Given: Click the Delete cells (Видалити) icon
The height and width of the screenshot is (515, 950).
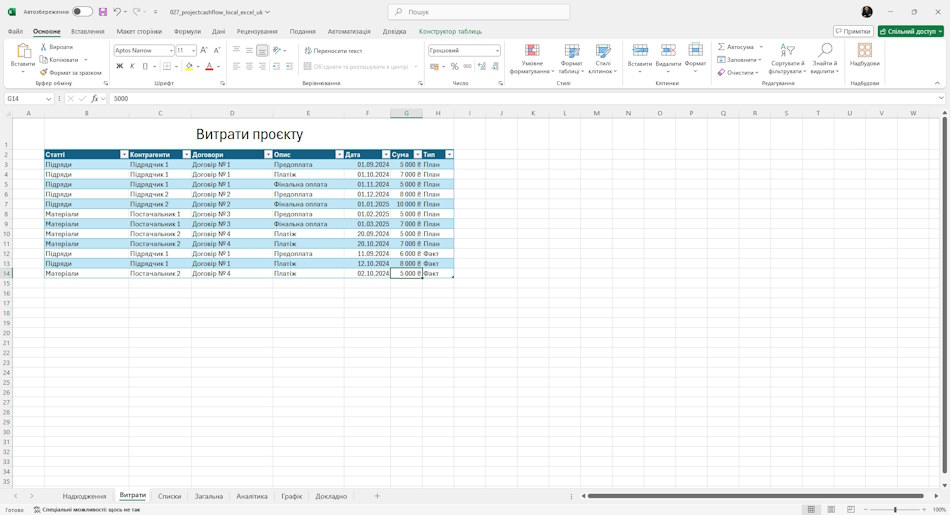Looking at the screenshot, I should (x=668, y=51).
